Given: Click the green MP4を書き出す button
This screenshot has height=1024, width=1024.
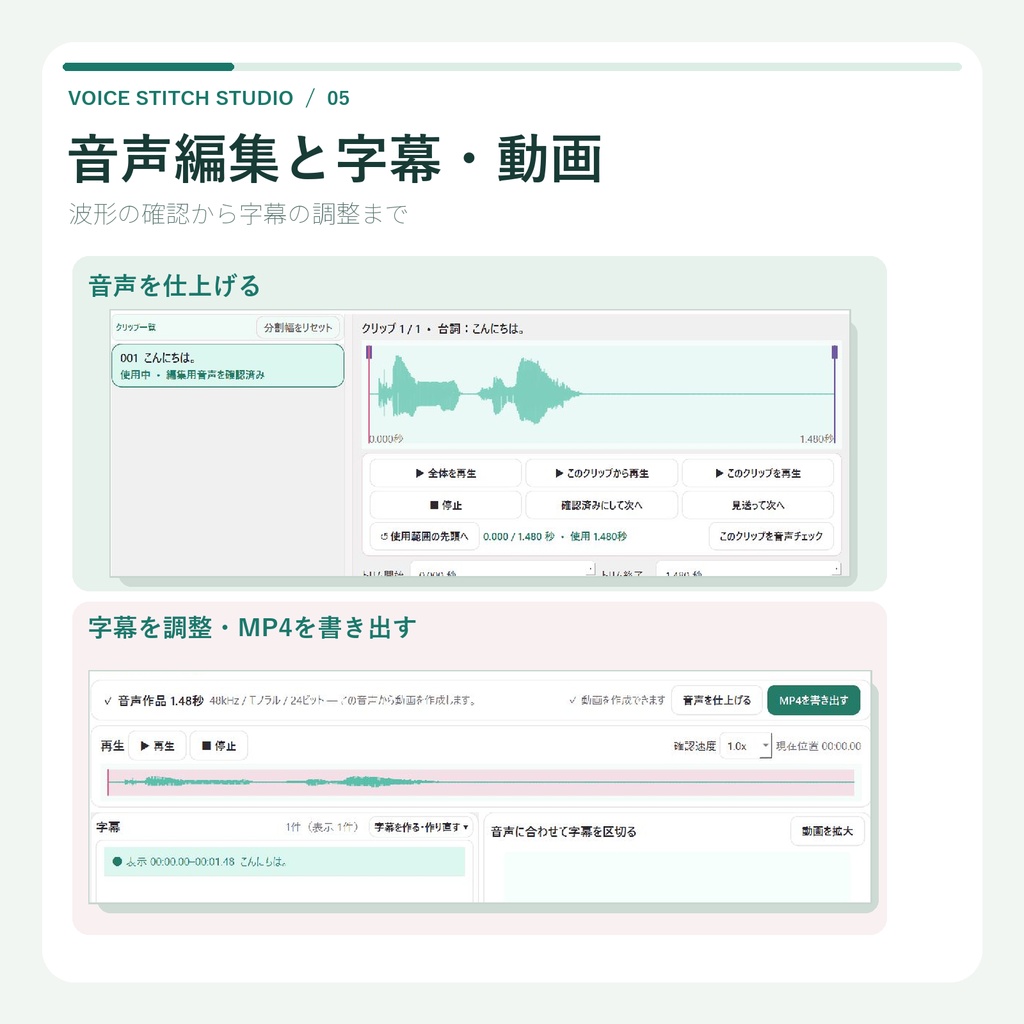Looking at the screenshot, I should coord(813,700).
